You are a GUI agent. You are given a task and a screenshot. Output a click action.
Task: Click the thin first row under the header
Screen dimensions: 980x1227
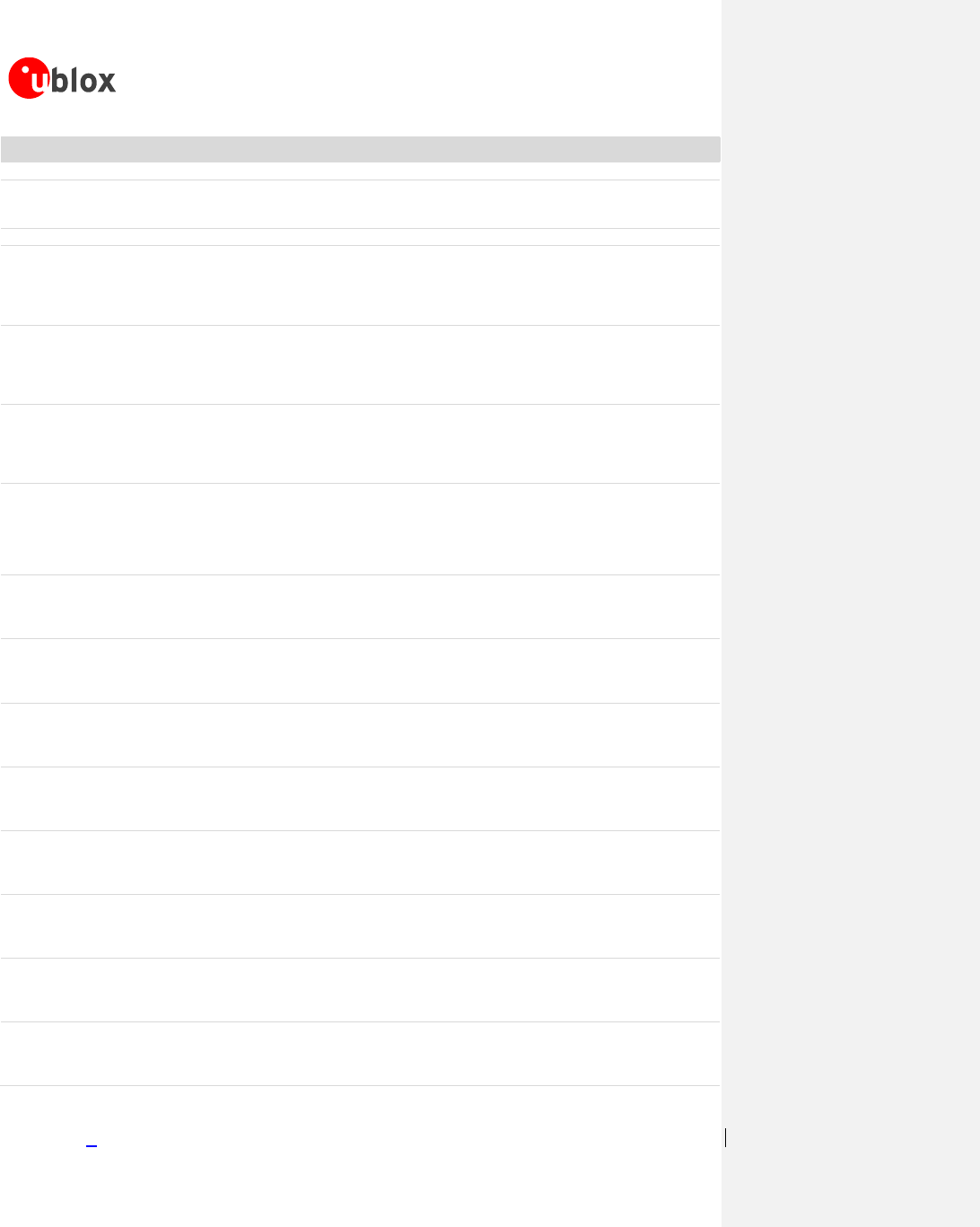click(360, 171)
